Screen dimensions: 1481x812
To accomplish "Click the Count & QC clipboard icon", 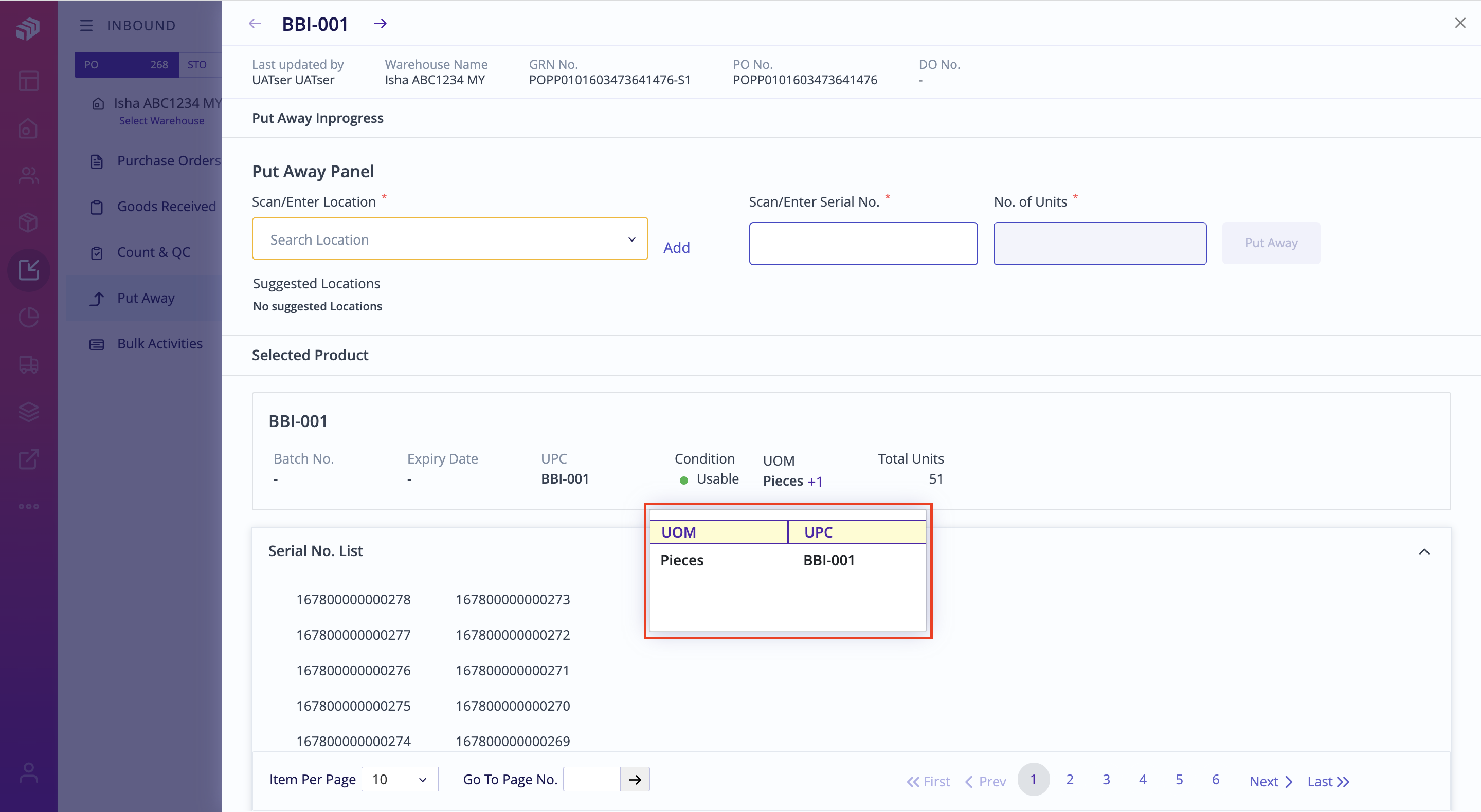I will click(x=97, y=253).
